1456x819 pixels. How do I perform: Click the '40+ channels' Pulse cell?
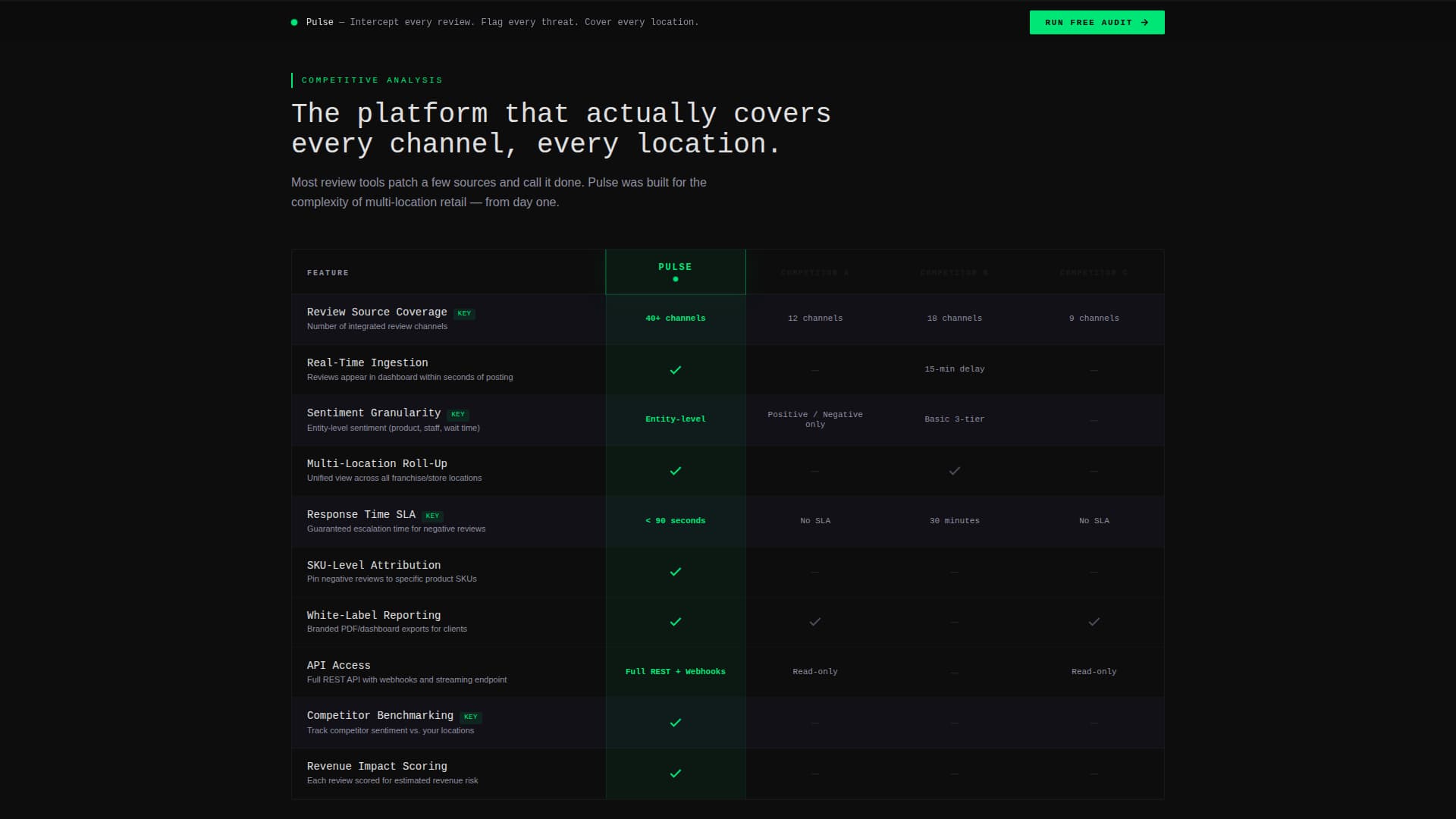tap(676, 318)
